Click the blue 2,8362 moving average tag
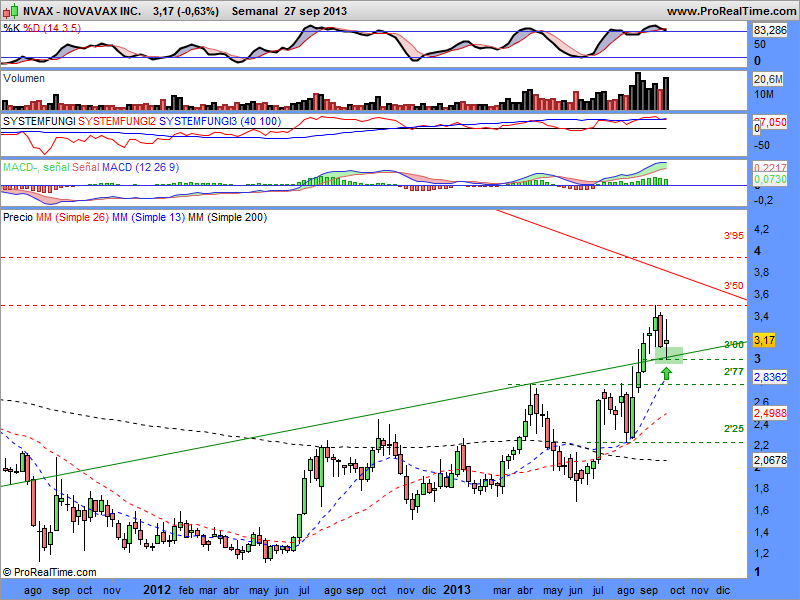Viewport: 800px width, 600px height. 770,377
